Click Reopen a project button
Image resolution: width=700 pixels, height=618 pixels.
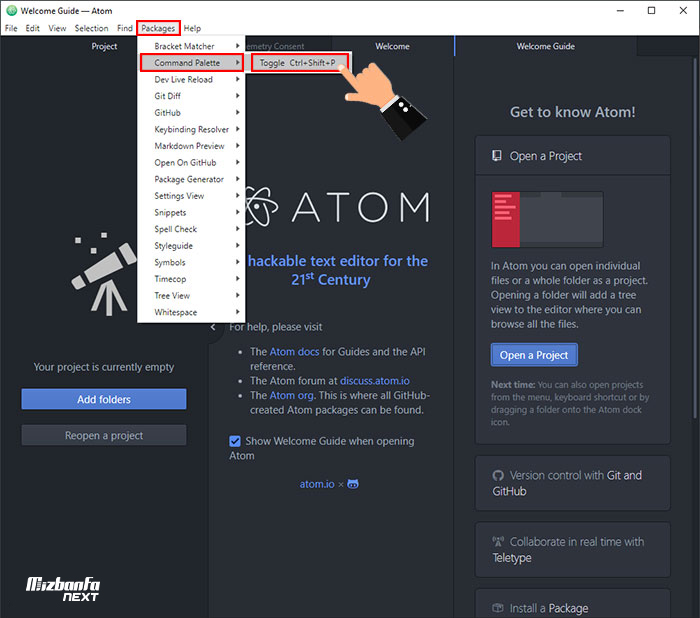click(104, 435)
